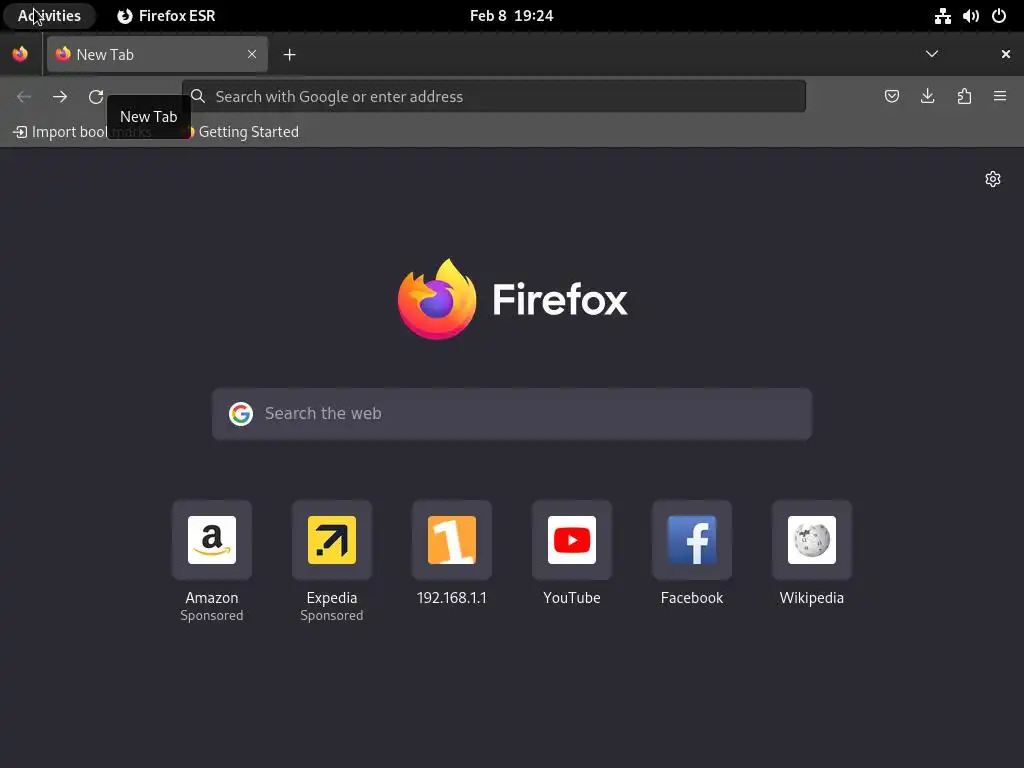Screen dimensions: 1024x768
Task: Open the Firefox View pinned icon
Action: pyautogui.click(x=20, y=54)
